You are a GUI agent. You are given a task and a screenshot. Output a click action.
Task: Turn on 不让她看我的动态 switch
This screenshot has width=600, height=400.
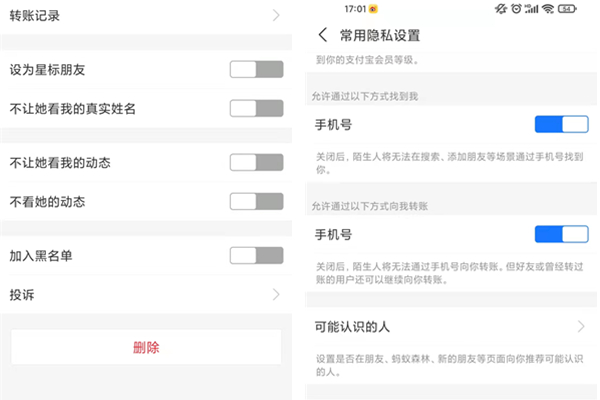256,162
